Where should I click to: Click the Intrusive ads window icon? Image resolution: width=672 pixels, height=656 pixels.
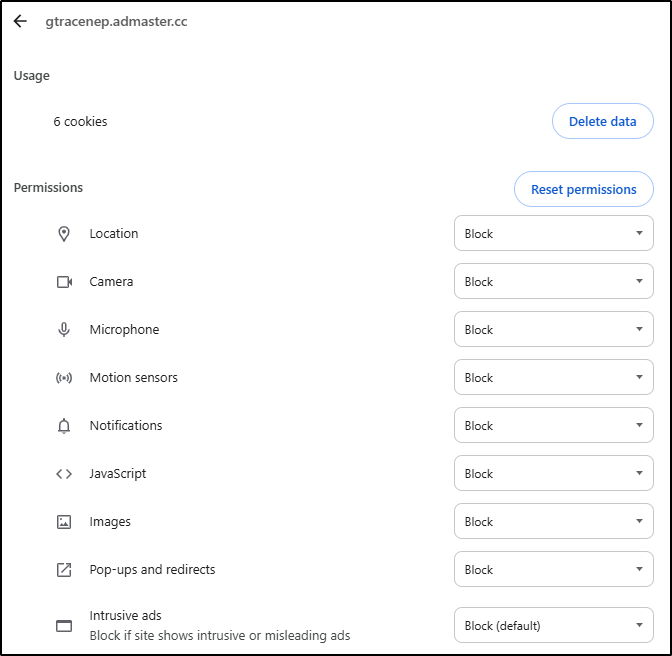pyautogui.click(x=64, y=626)
